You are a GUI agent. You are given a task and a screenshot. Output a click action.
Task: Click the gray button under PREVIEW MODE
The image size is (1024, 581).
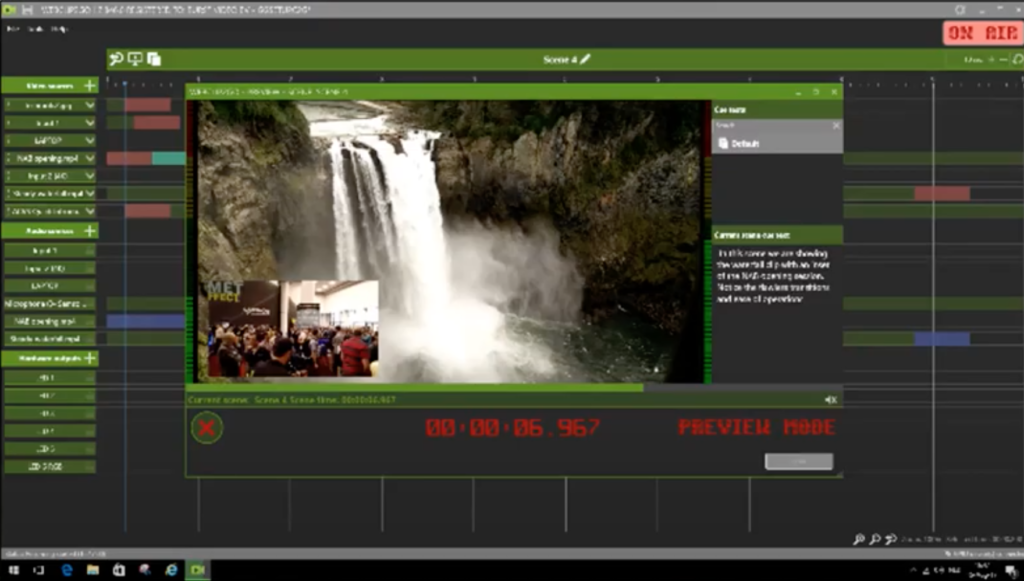click(798, 461)
